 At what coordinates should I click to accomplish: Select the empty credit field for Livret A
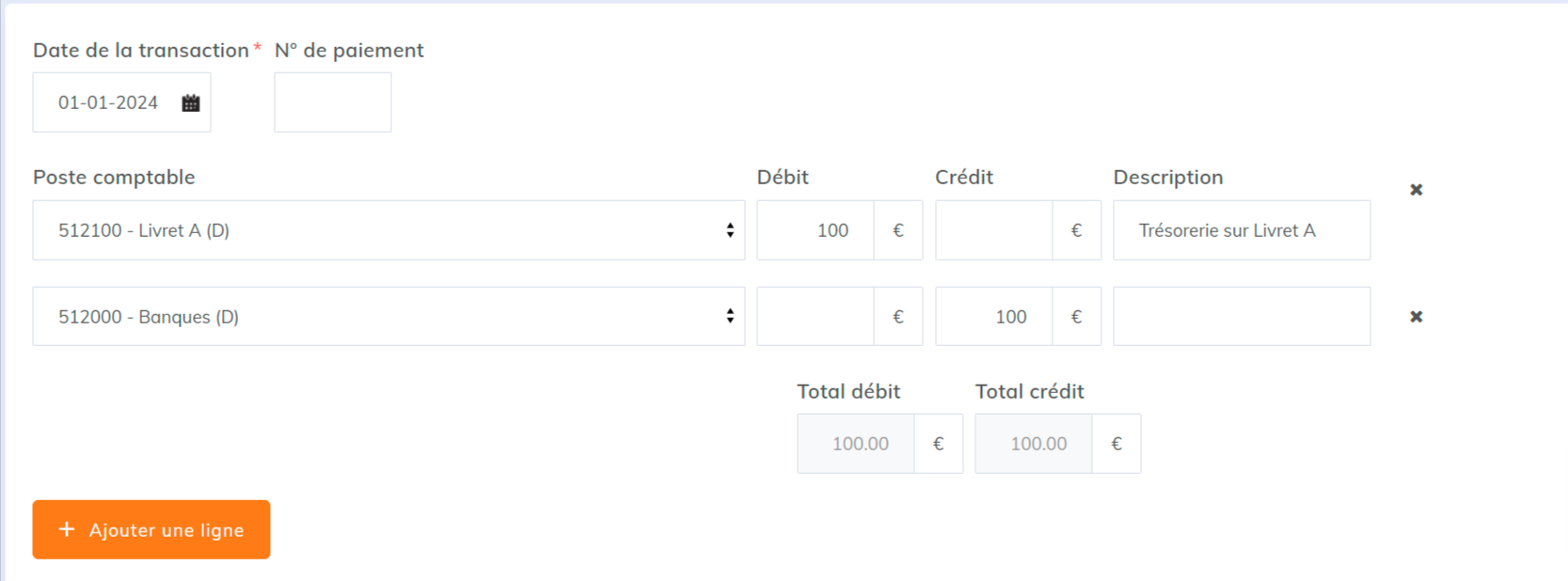(994, 230)
